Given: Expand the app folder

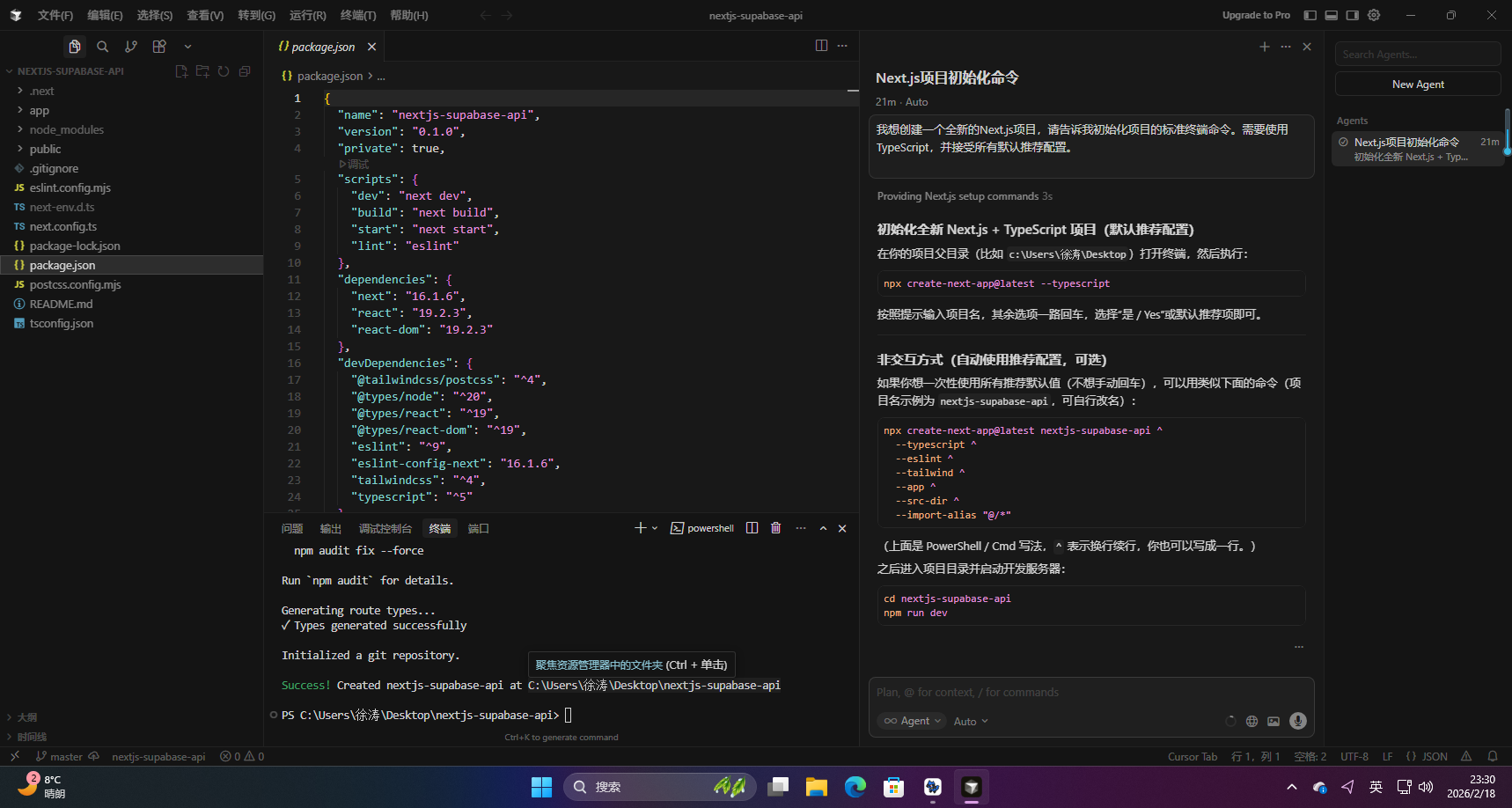Looking at the screenshot, I should tap(40, 110).
